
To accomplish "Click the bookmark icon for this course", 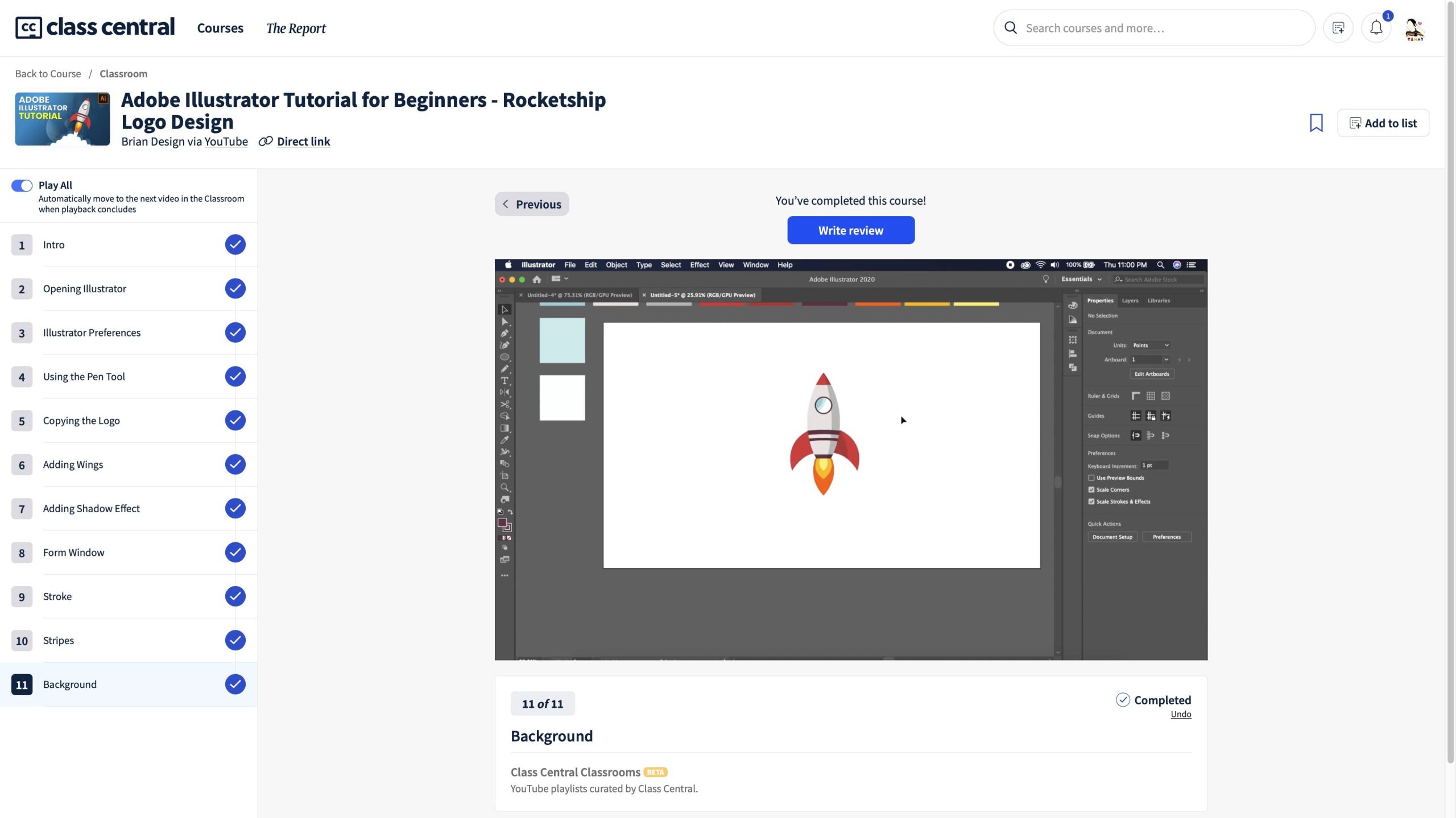I will 1316,123.
